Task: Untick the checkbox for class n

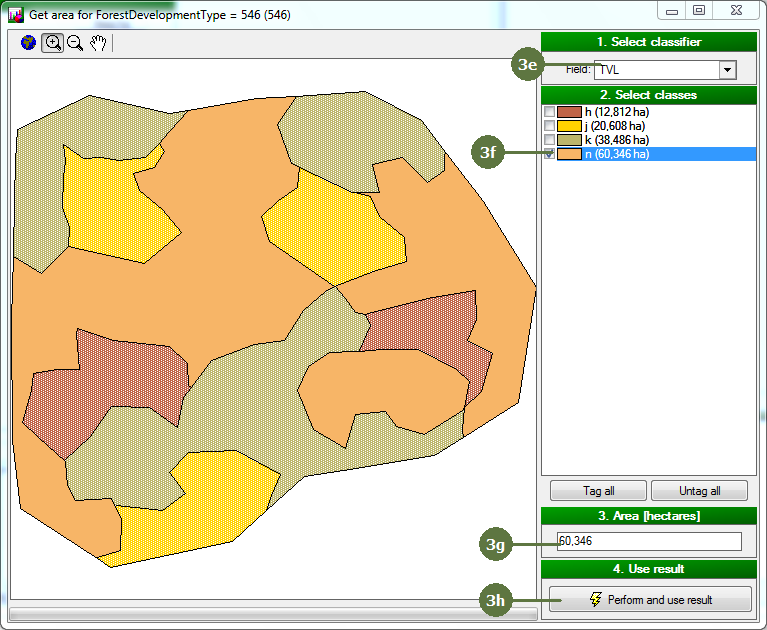Action: point(549,154)
